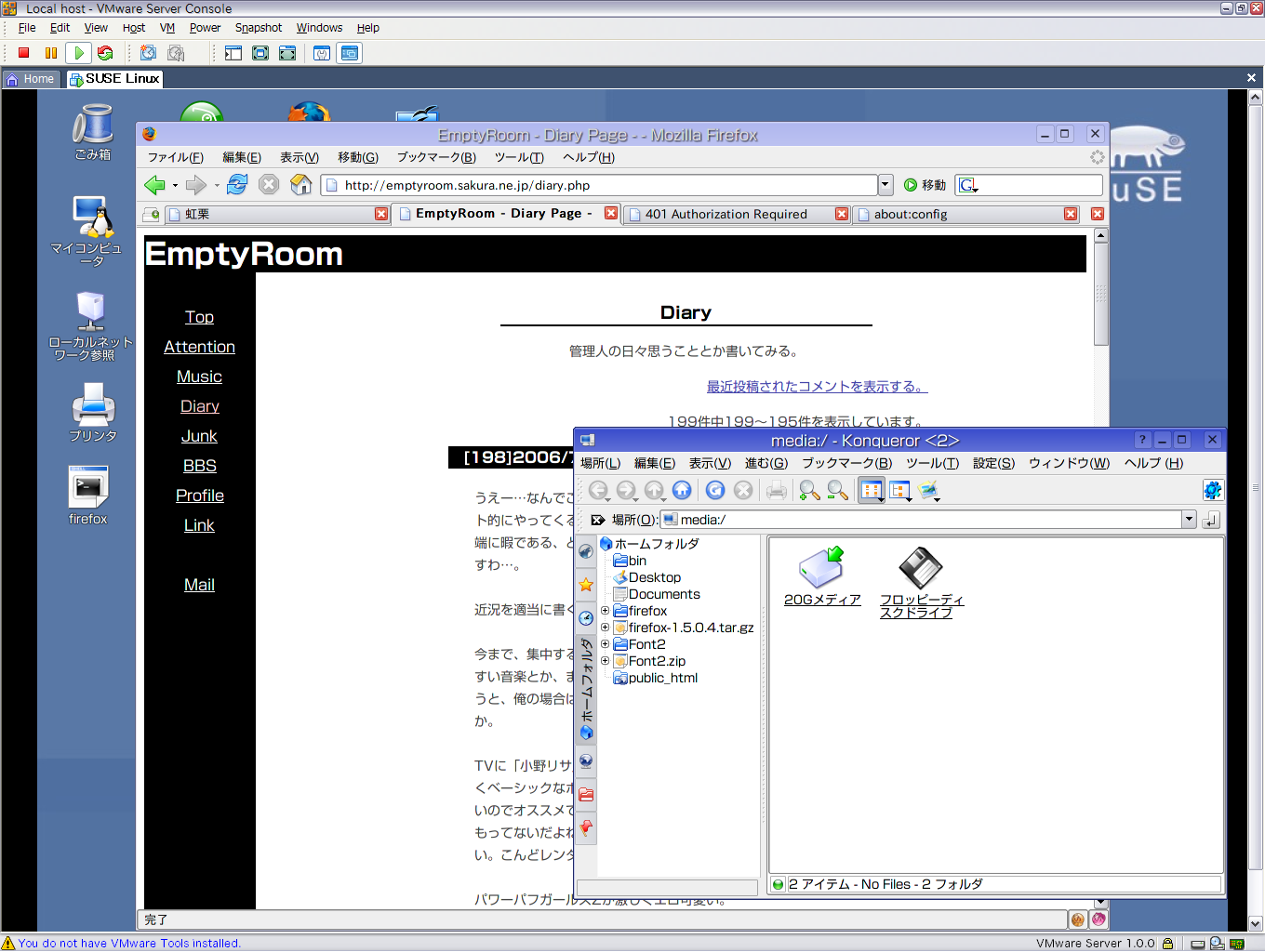
Task: Click the Firefox page vertical scrollbar thumb
Action: (1101, 294)
